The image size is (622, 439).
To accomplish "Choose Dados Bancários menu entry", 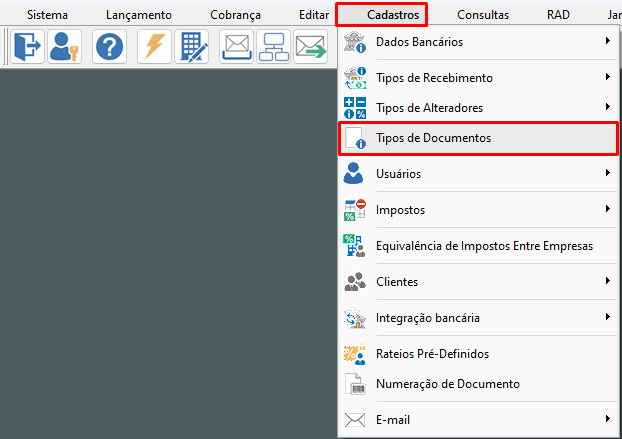I will (x=478, y=42).
